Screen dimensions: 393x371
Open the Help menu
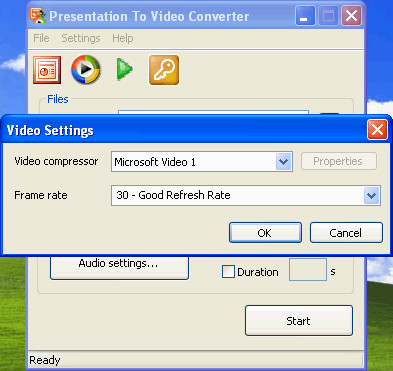click(x=123, y=38)
